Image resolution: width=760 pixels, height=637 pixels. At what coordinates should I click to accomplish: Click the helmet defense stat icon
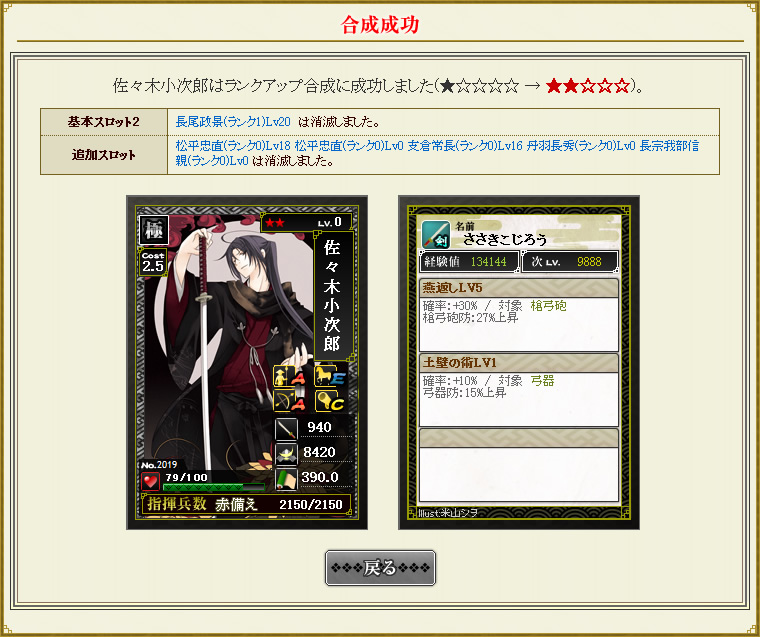[x=286, y=454]
